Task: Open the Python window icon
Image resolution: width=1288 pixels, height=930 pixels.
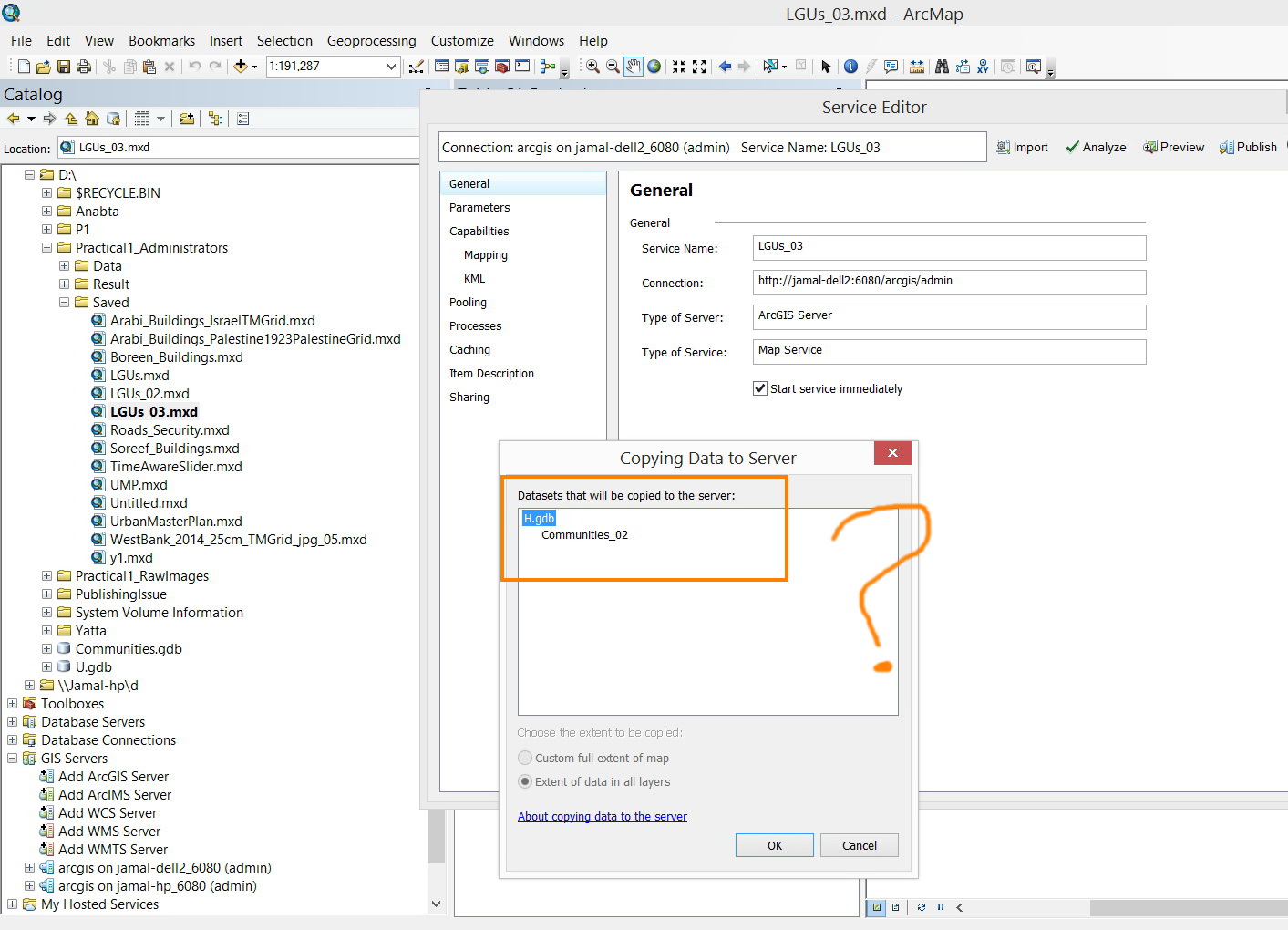Action: point(522,67)
